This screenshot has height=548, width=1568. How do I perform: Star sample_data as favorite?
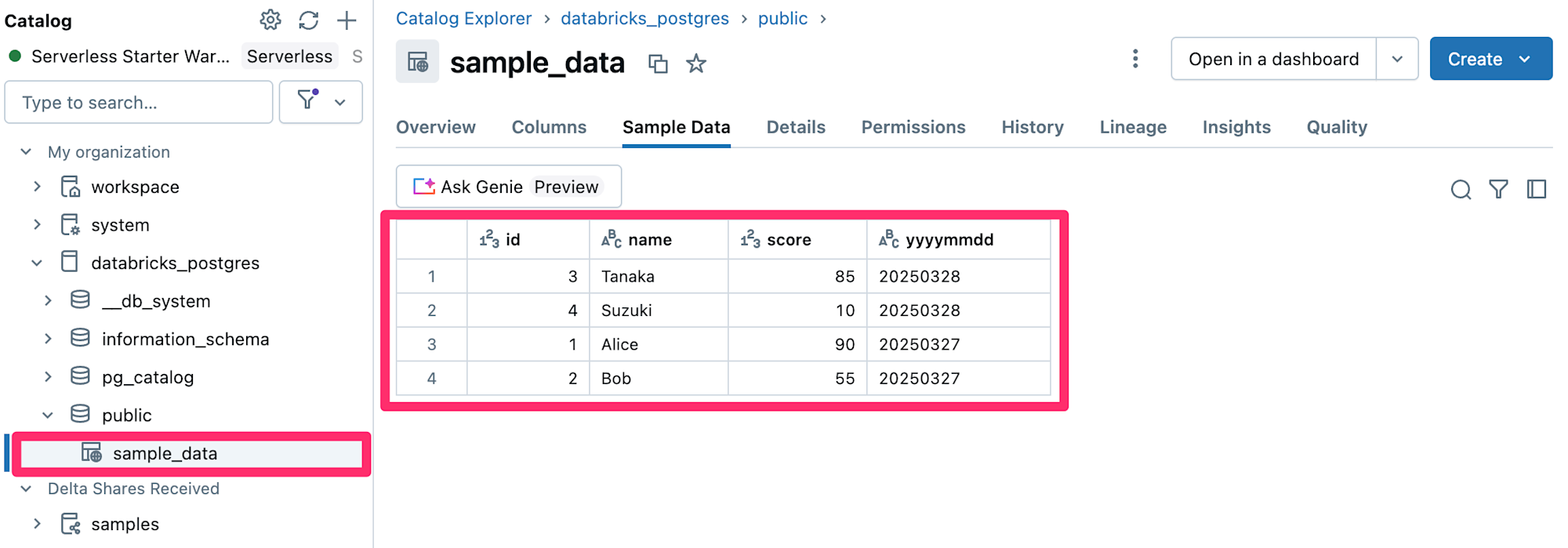click(696, 64)
